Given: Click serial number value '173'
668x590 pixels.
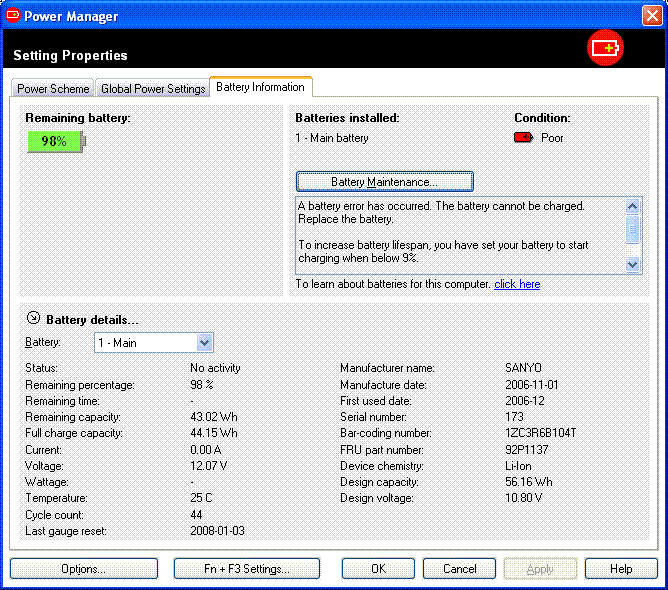Looking at the screenshot, I should pyautogui.click(x=514, y=417).
